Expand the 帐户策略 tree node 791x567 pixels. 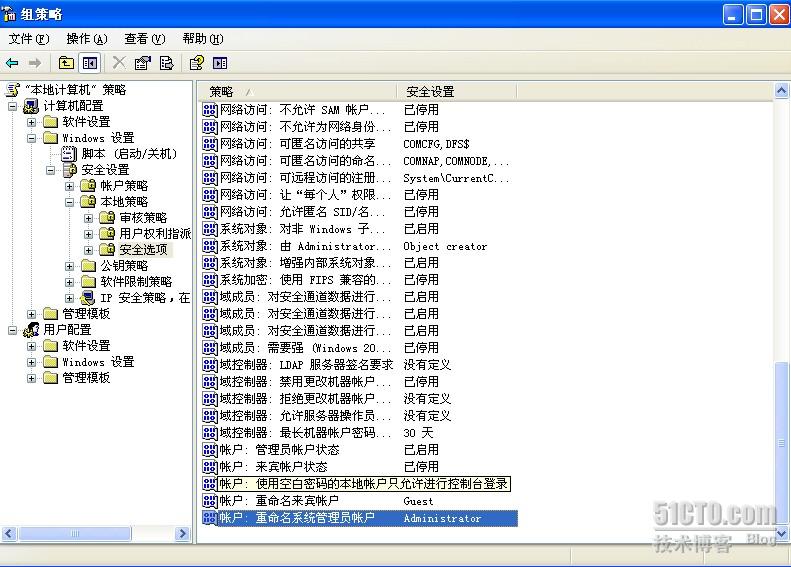70,186
